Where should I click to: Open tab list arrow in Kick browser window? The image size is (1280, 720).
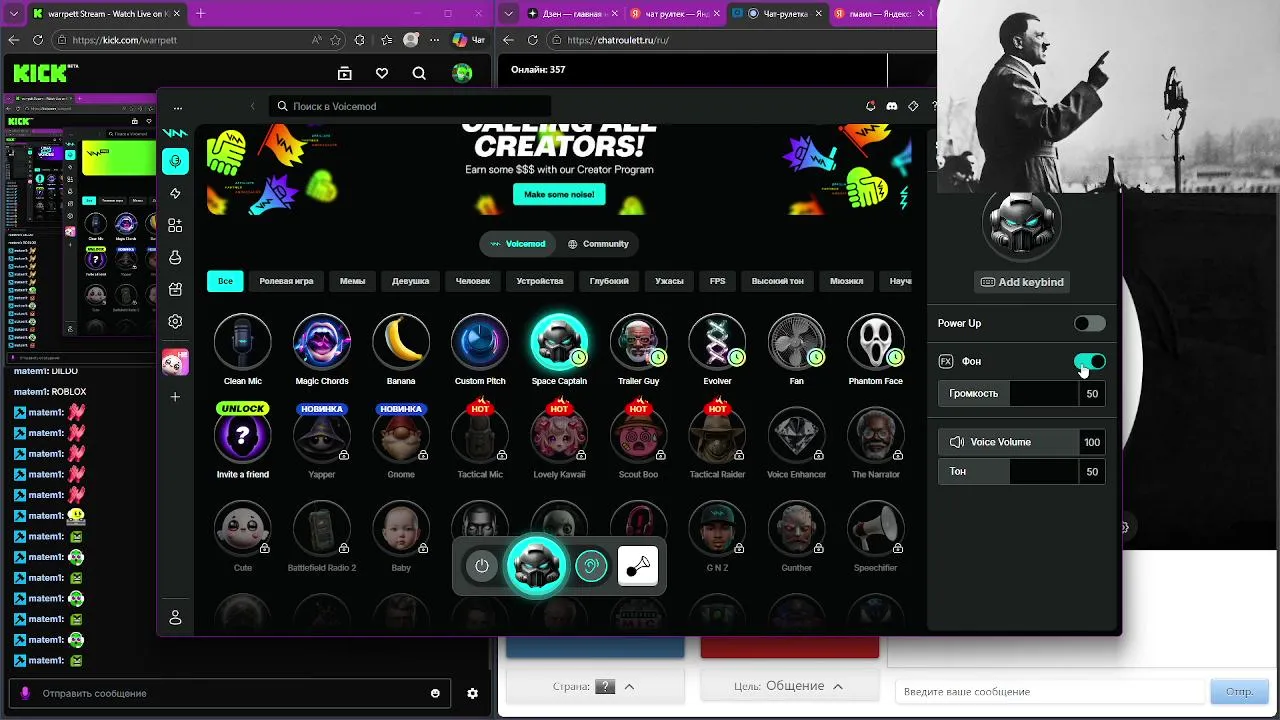[x=14, y=14]
